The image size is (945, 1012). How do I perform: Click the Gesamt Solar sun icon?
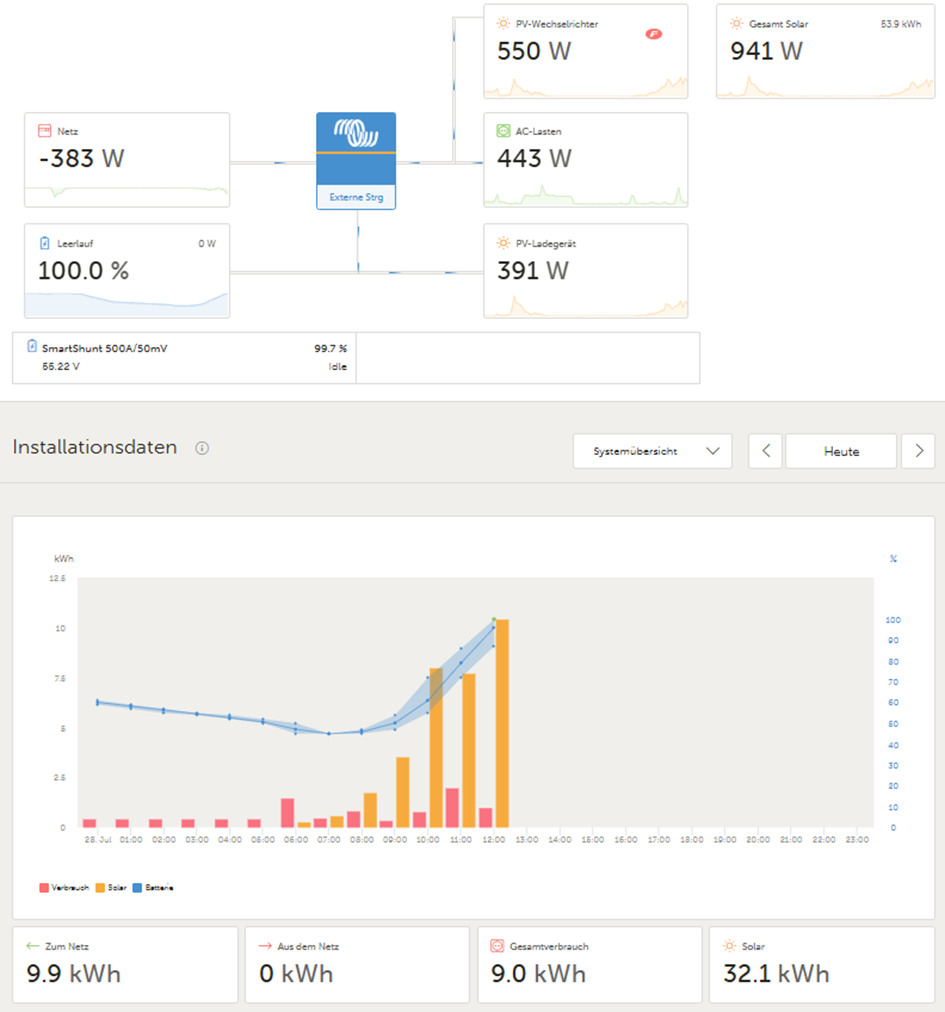[x=736, y=24]
